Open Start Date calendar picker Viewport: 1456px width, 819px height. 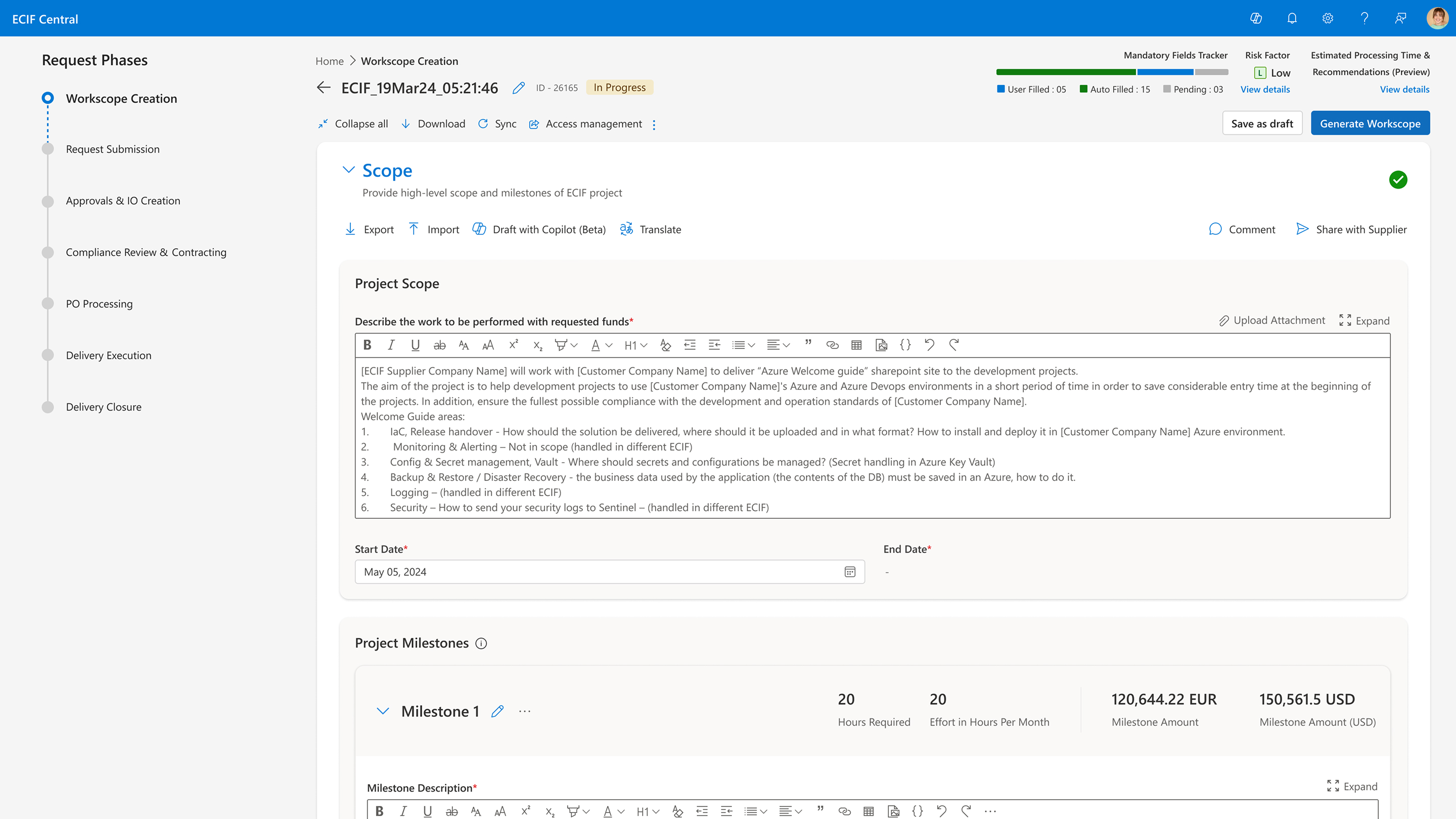[x=849, y=572]
